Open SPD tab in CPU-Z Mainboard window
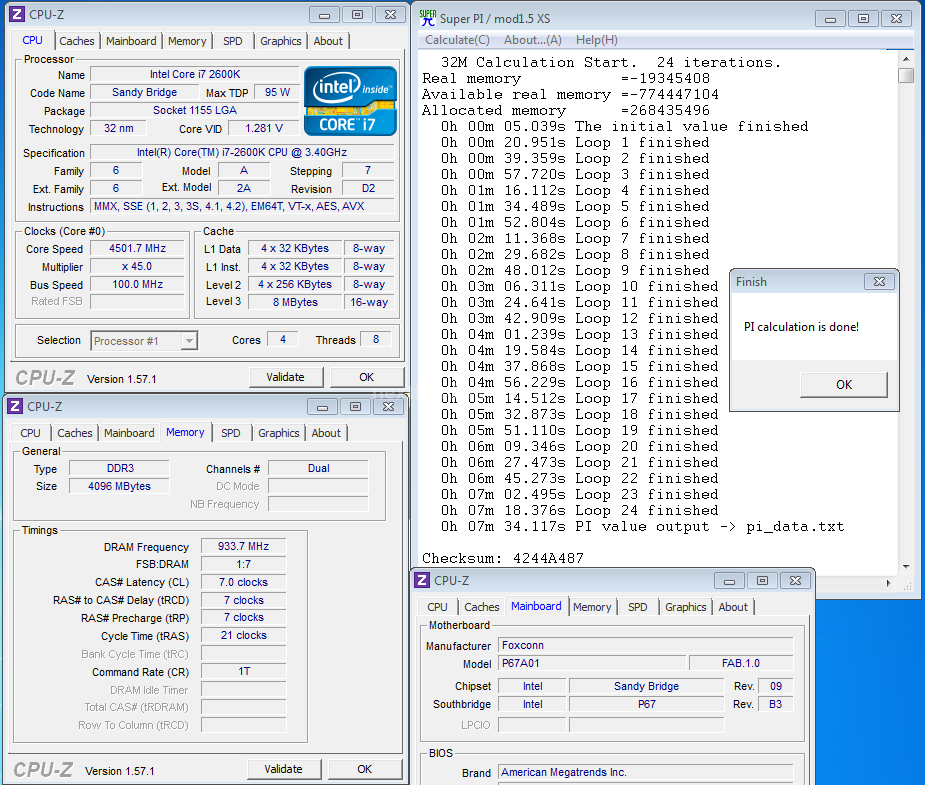This screenshot has width=925, height=785. click(x=638, y=607)
